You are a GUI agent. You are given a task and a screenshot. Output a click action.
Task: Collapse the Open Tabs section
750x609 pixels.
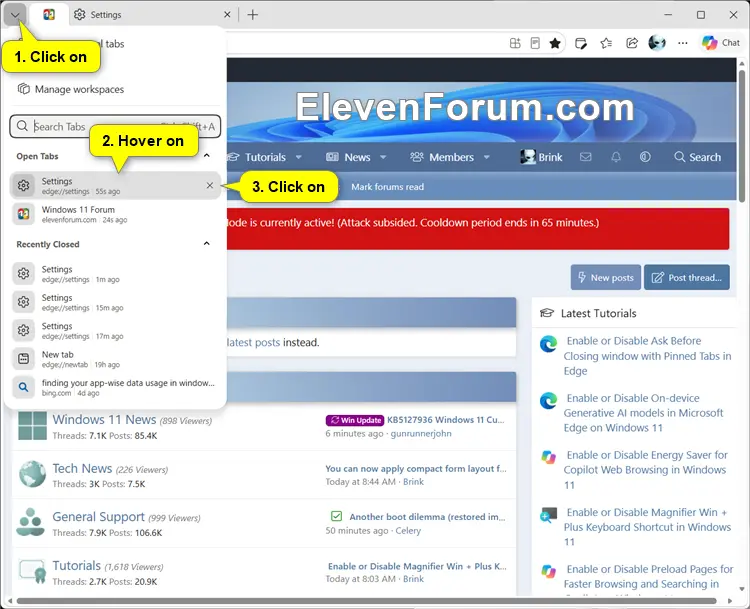point(207,156)
